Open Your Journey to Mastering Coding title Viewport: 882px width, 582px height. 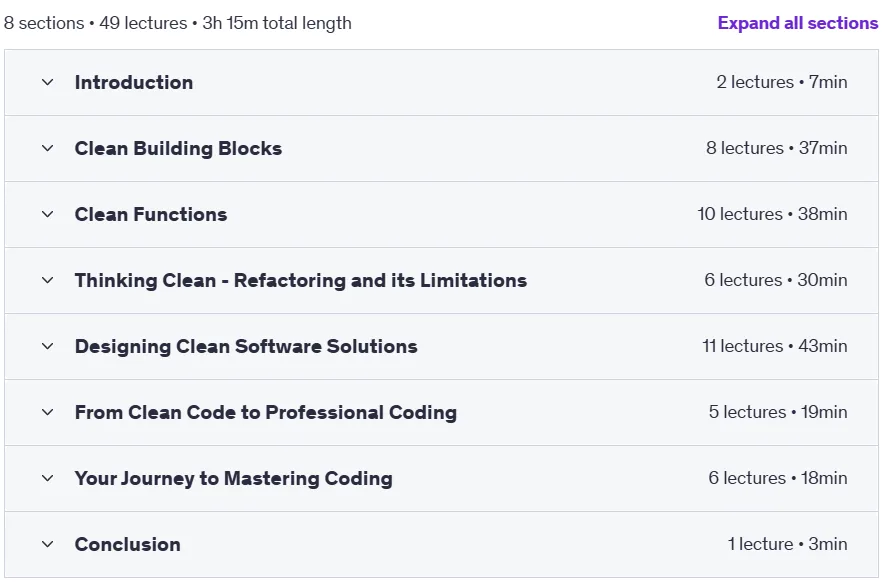coord(233,479)
